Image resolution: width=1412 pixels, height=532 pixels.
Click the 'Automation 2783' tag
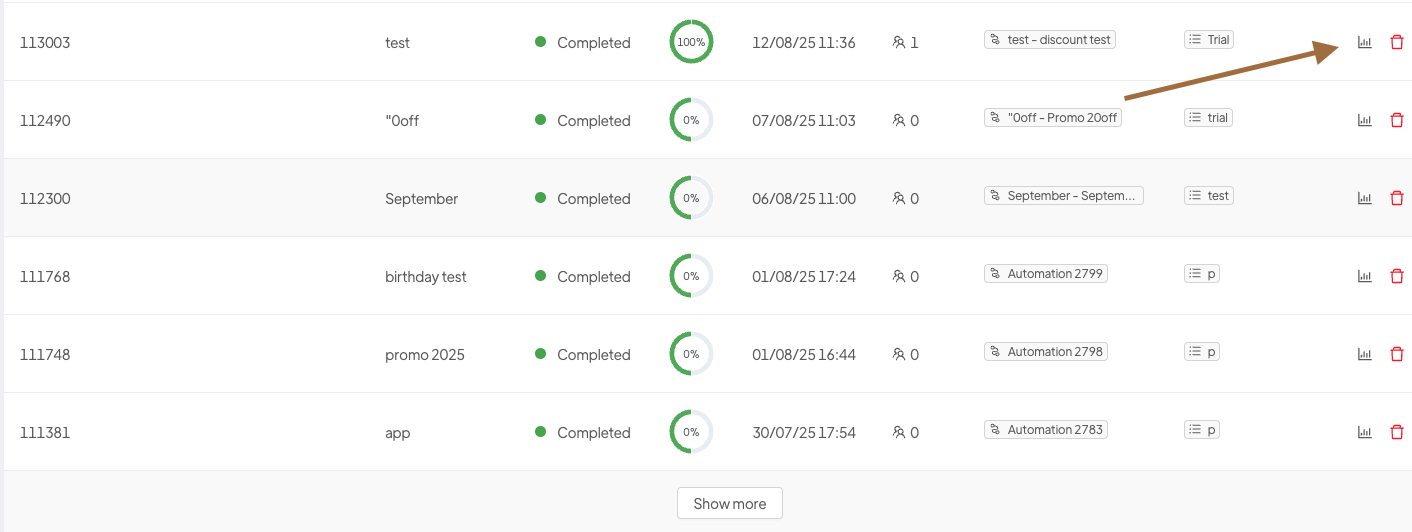pyautogui.click(x=1046, y=430)
